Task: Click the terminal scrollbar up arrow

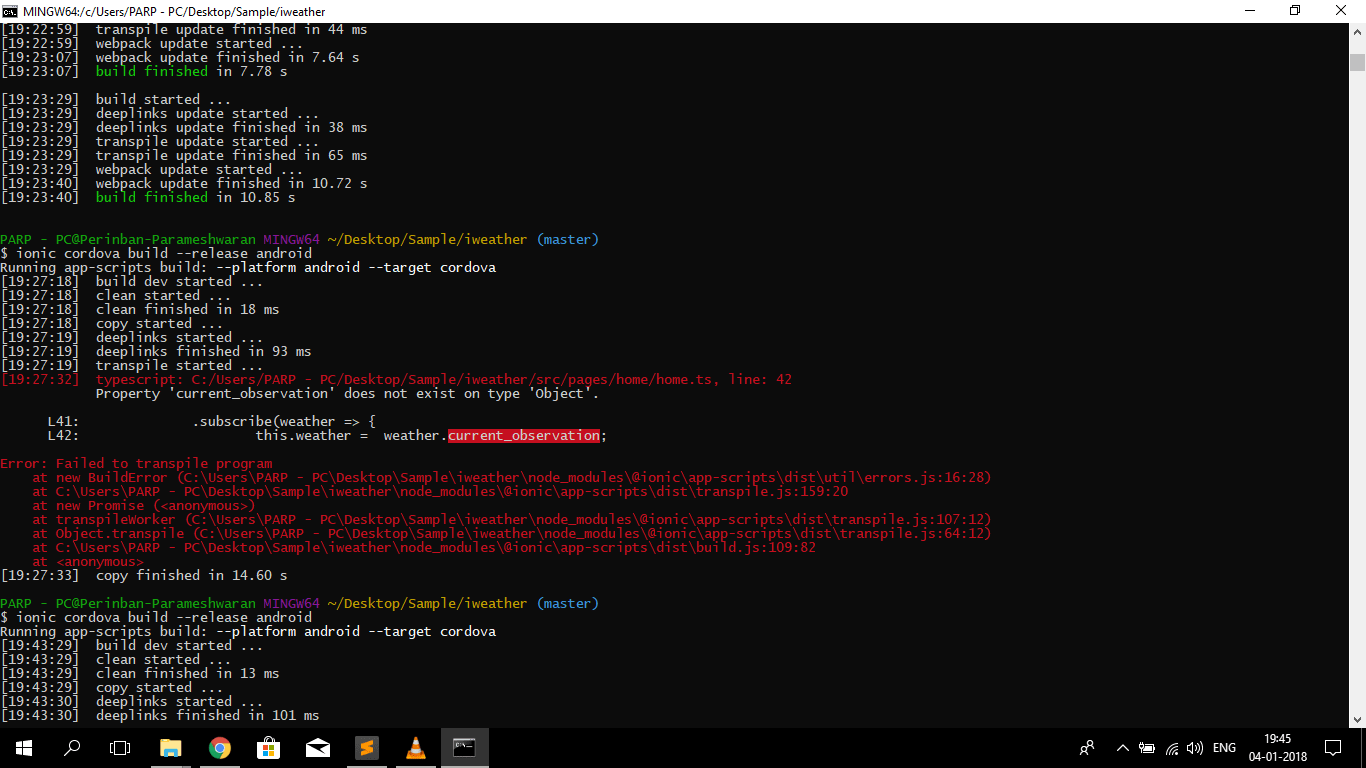Action: pyautogui.click(x=1357, y=34)
